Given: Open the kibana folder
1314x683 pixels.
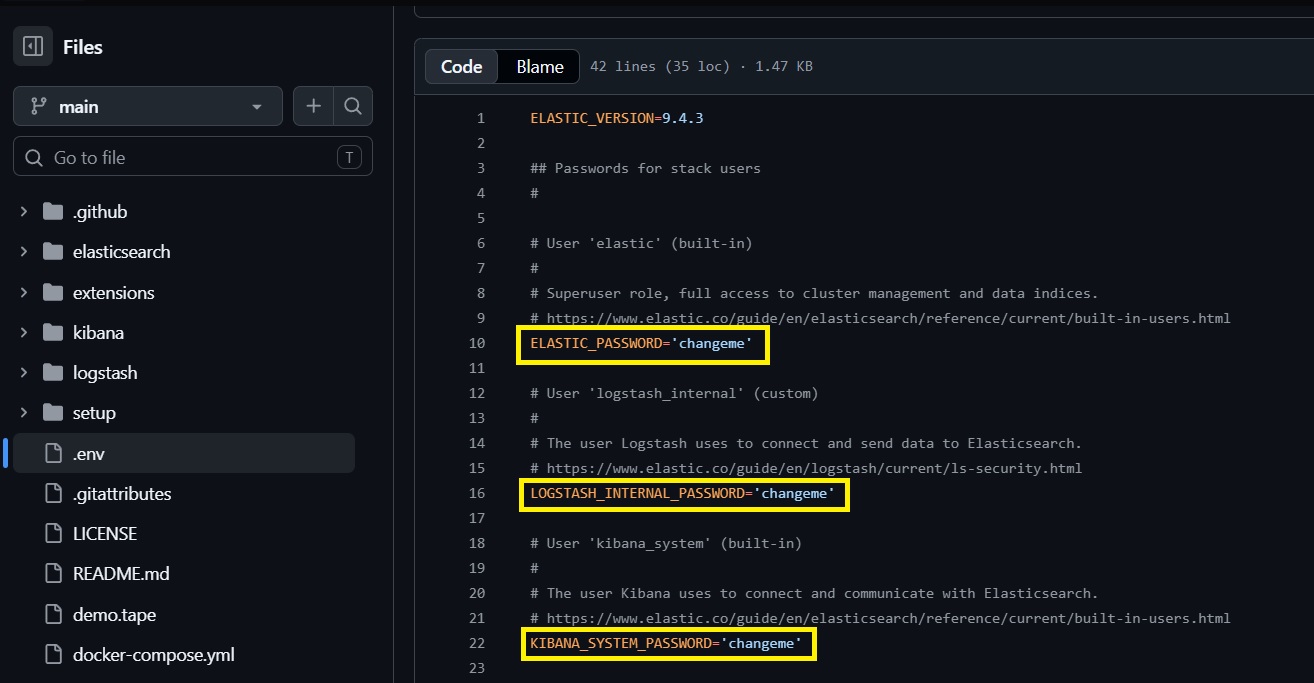Looking at the screenshot, I should point(98,333).
